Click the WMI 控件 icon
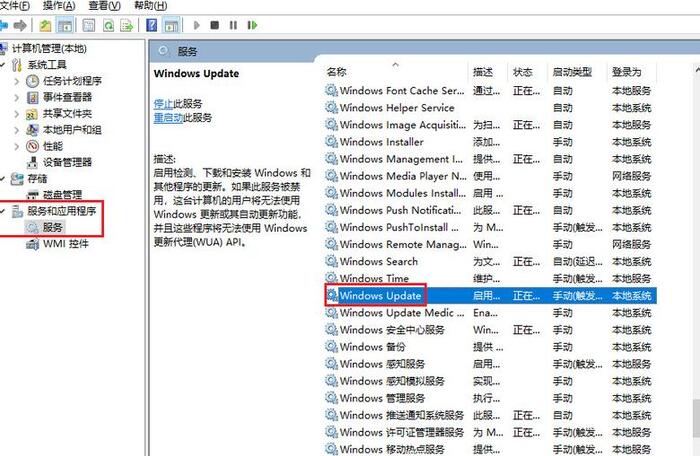 tap(33, 244)
